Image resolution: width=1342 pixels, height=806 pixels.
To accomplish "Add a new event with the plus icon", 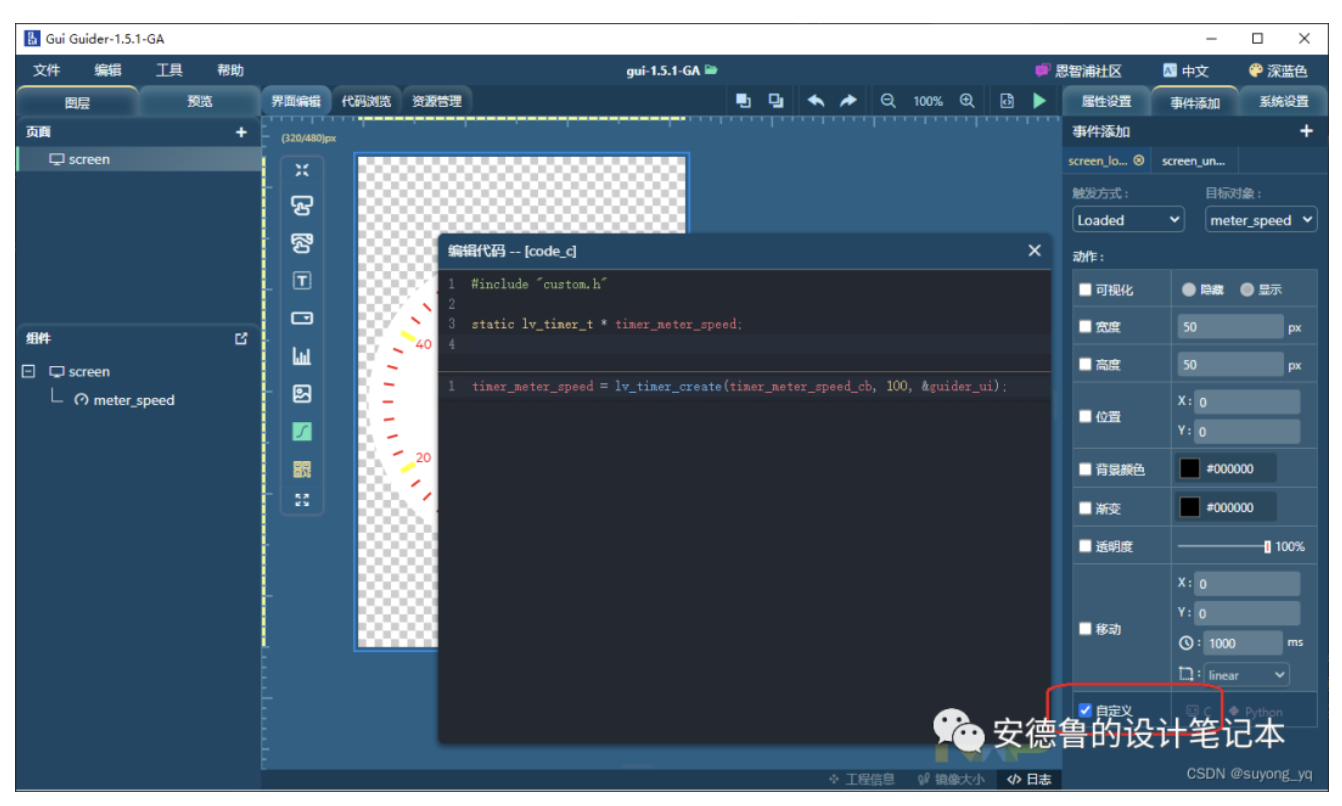I will click(1306, 131).
